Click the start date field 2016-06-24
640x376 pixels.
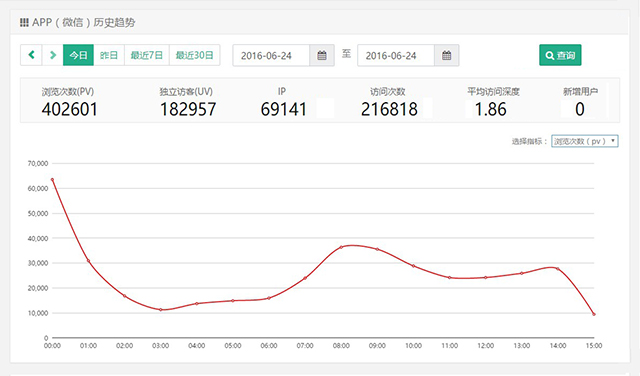pos(271,56)
